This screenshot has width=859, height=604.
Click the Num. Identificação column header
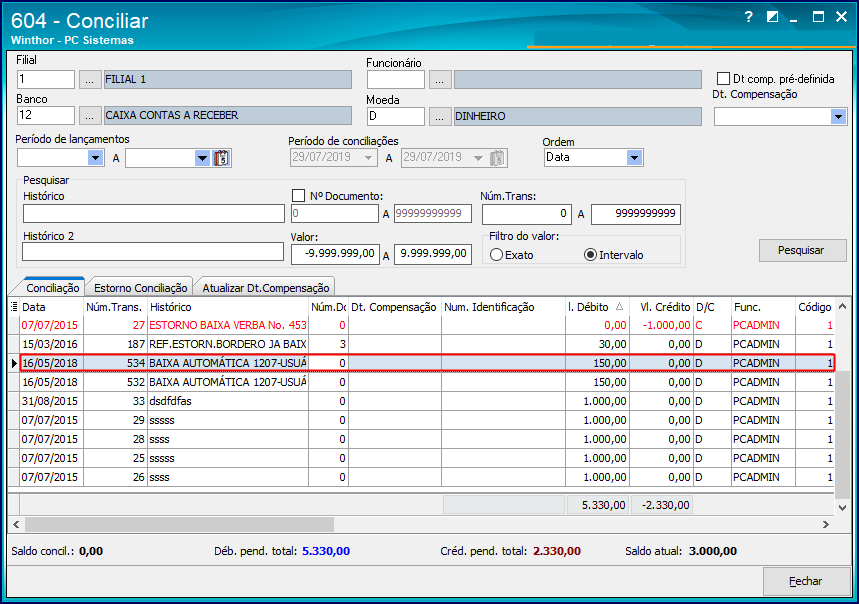coord(503,307)
